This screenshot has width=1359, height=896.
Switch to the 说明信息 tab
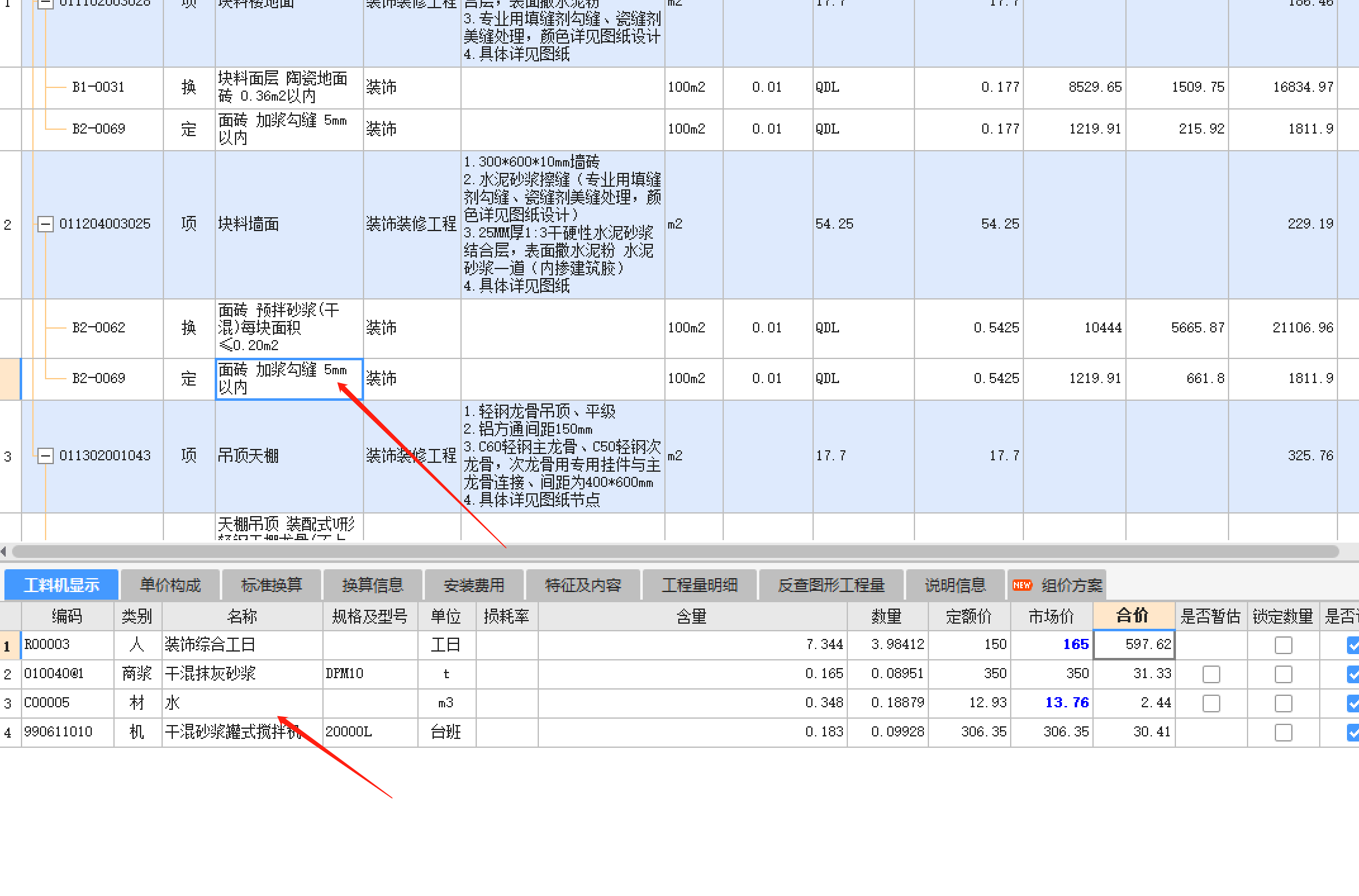955,584
